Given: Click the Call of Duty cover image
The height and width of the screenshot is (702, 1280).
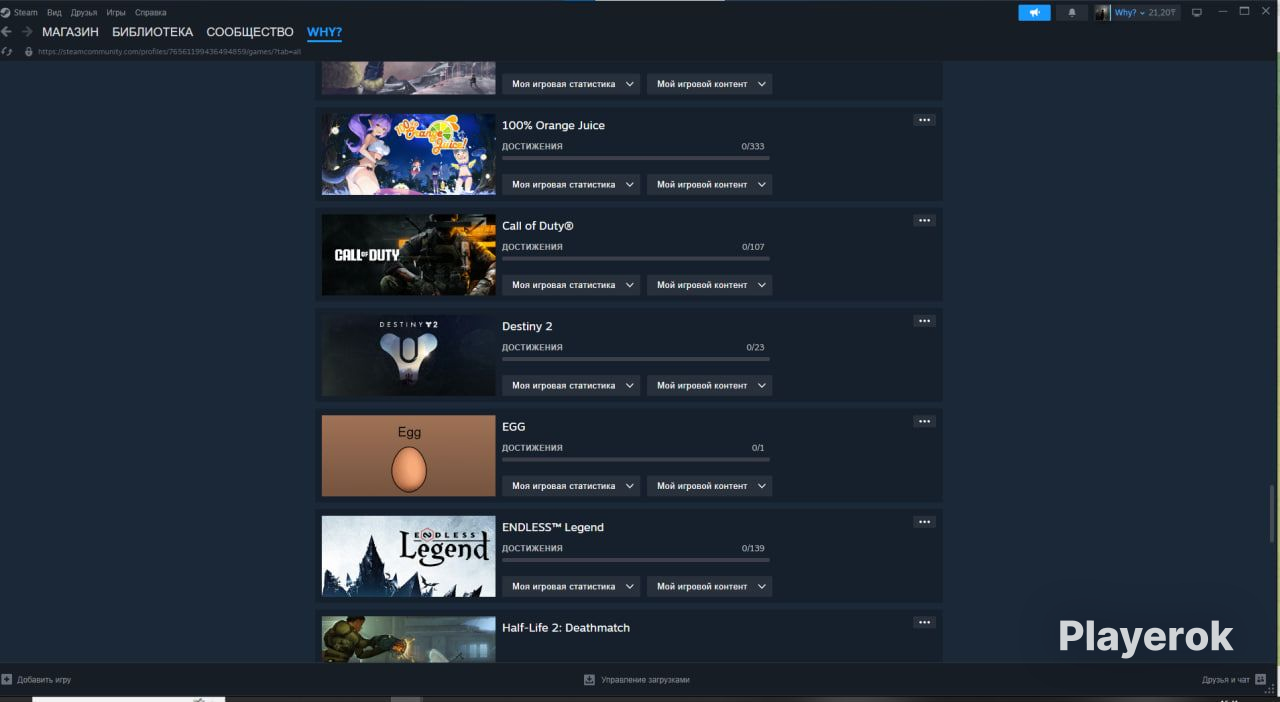Looking at the screenshot, I should [x=408, y=254].
